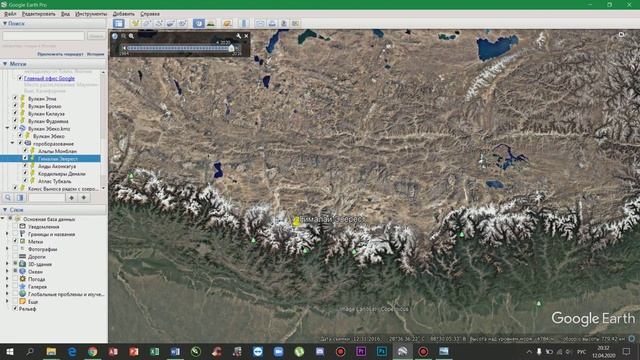
Task: Open the Windows Start menu
Action: (9, 351)
